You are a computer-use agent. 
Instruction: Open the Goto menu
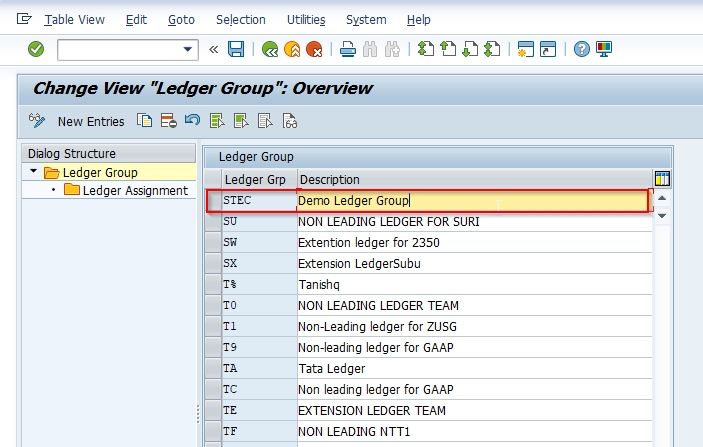[x=181, y=20]
